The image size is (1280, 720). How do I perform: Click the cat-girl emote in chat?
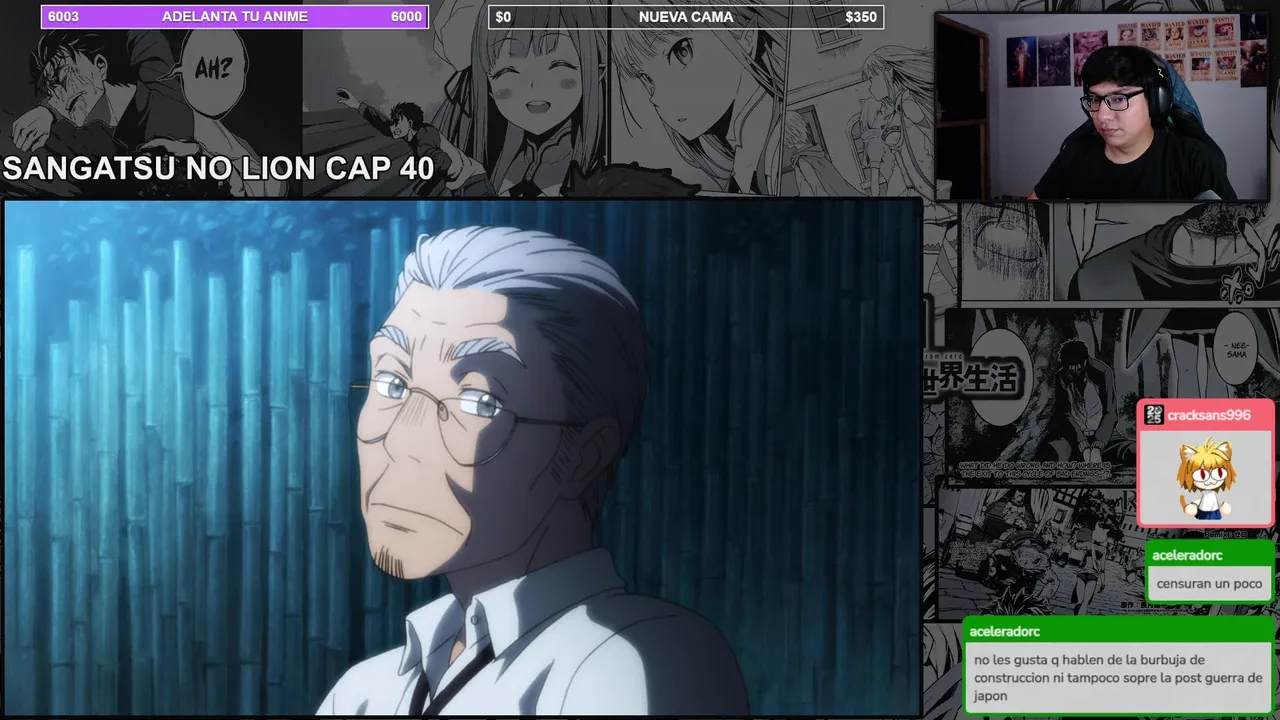(x=1206, y=477)
